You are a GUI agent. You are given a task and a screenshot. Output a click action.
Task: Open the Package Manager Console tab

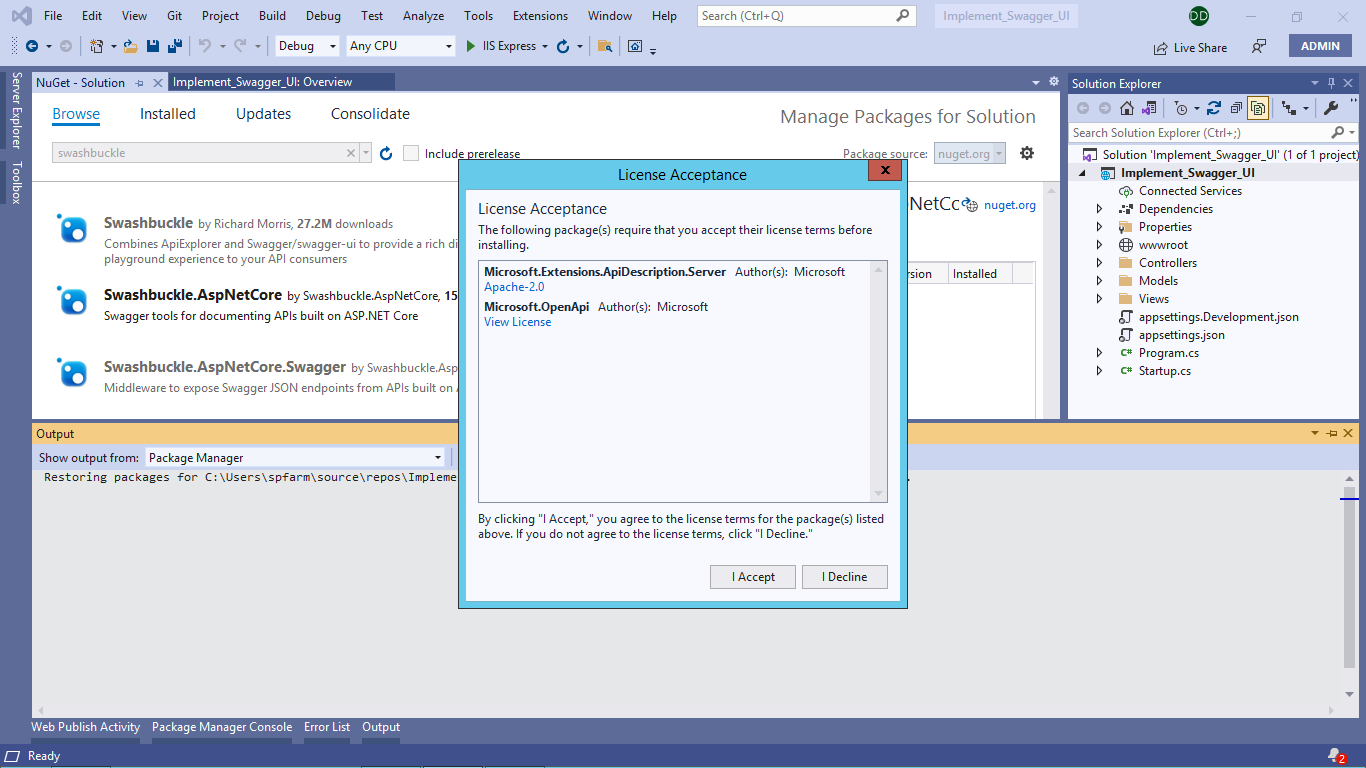[222, 727]
